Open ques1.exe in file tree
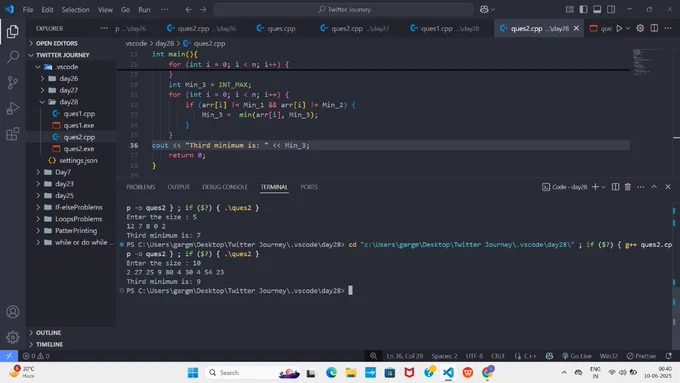The image size is (680, 383). pos(78,125)
